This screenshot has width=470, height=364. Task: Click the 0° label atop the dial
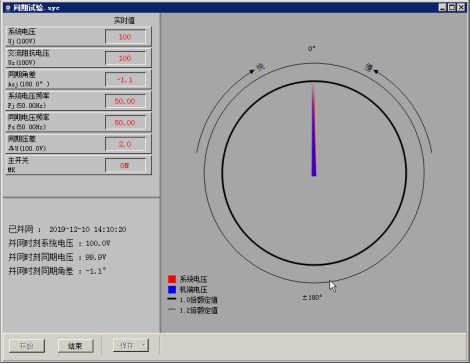[x=312, y=49]
